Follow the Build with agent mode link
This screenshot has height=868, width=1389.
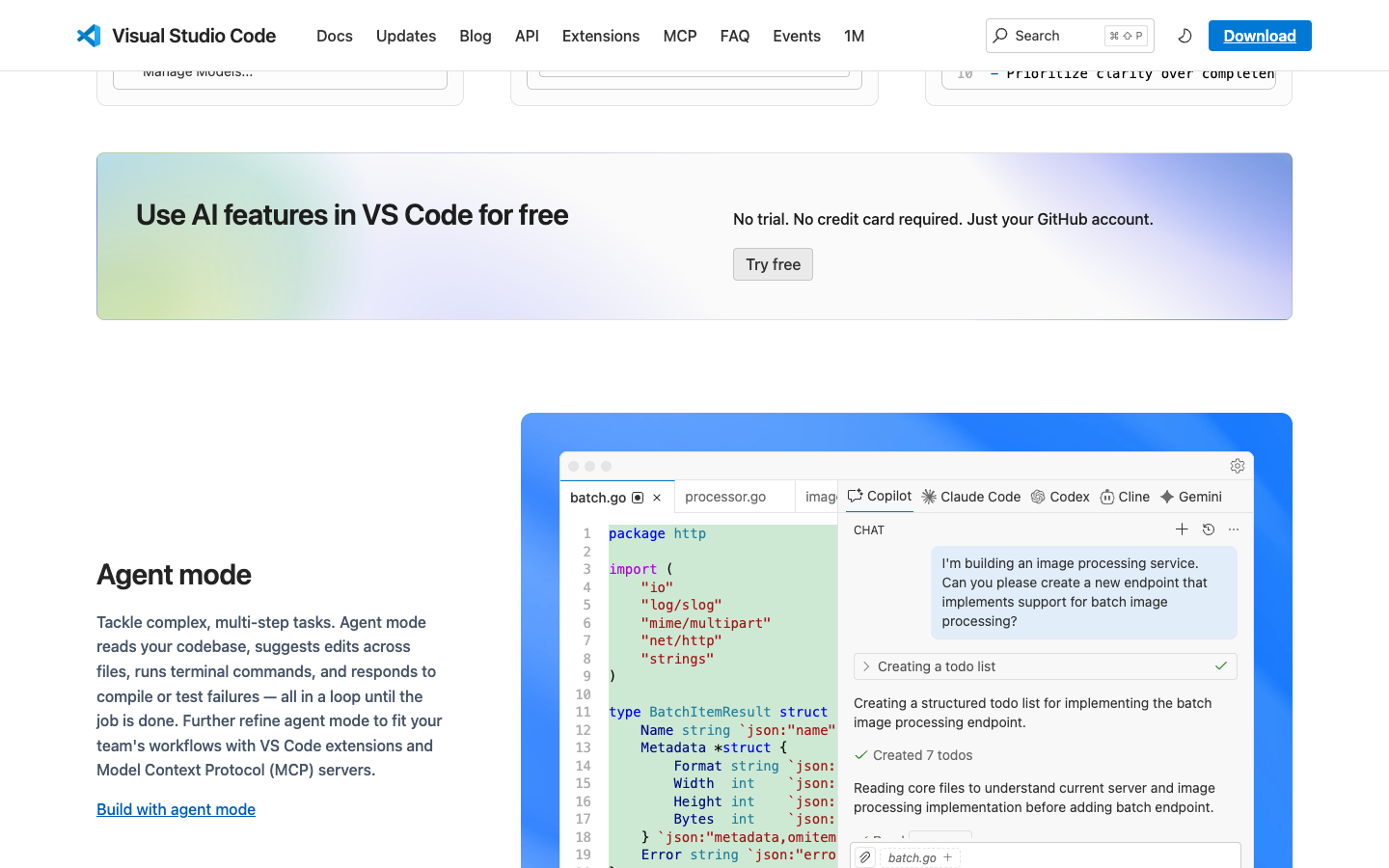(x=176, y=809)
